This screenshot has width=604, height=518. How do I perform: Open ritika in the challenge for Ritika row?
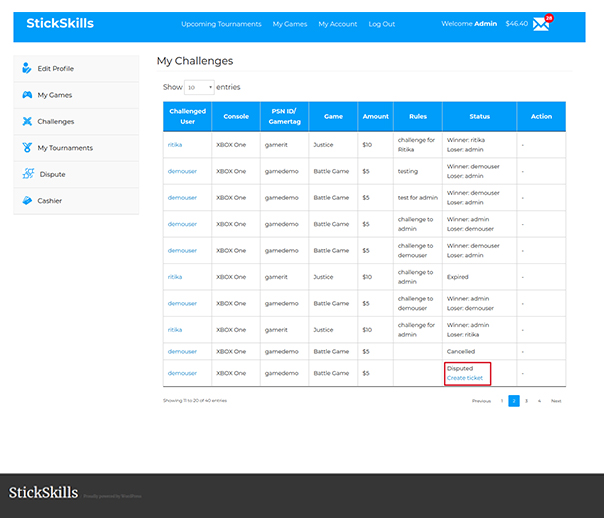(x=175, y=145)
